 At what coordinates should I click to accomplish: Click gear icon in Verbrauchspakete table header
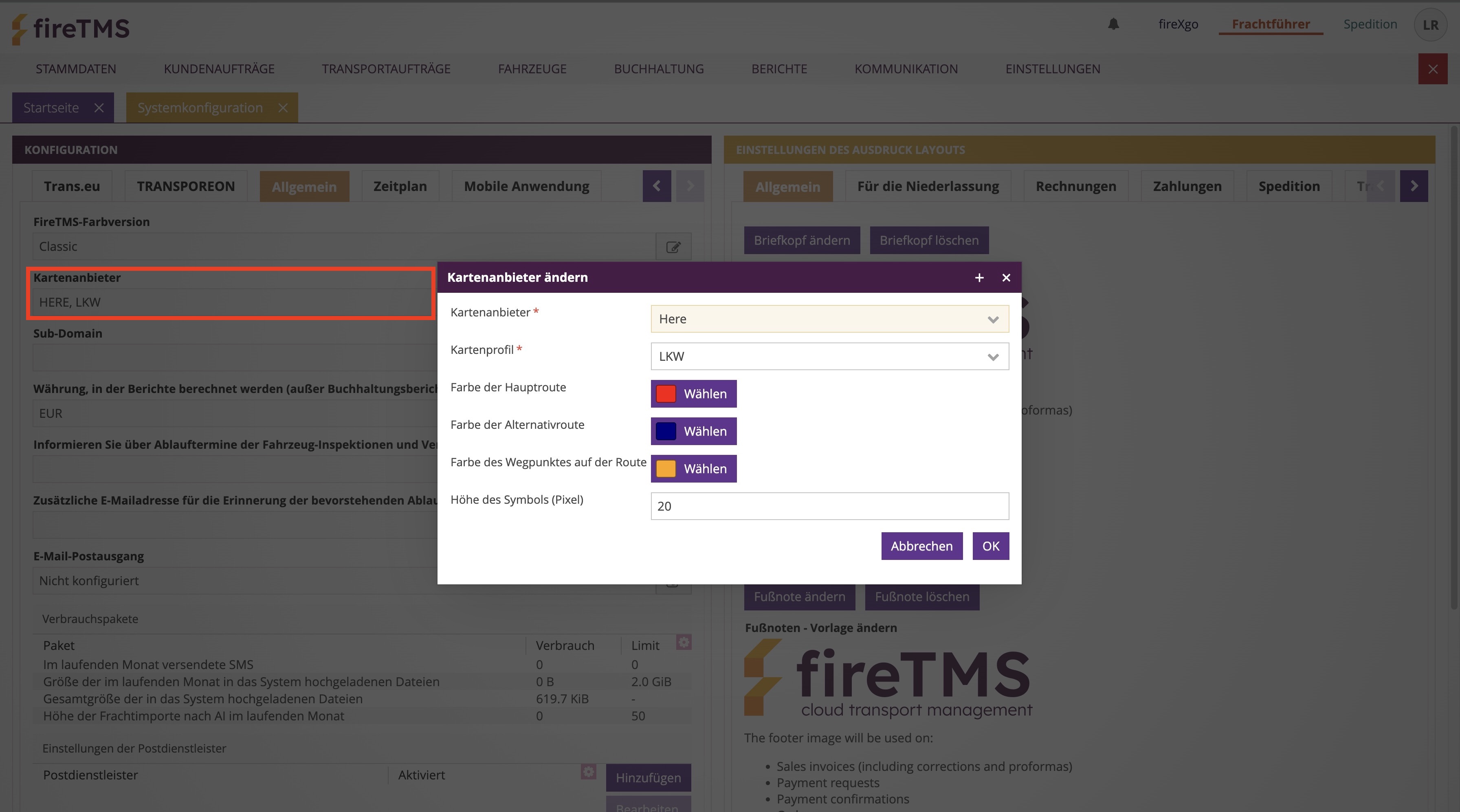pos(684,643)
